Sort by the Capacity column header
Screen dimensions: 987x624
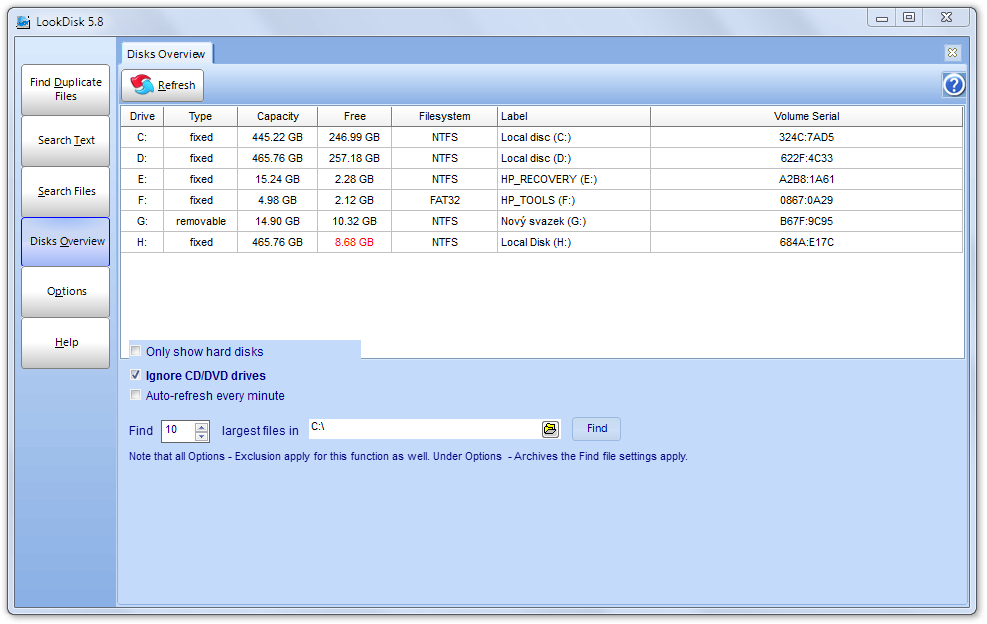(x=278, y=116)
